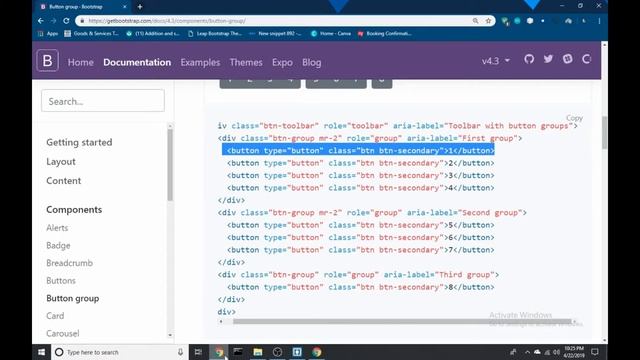
Task: Open terminal app on taskbar
Action: point(238,352)
